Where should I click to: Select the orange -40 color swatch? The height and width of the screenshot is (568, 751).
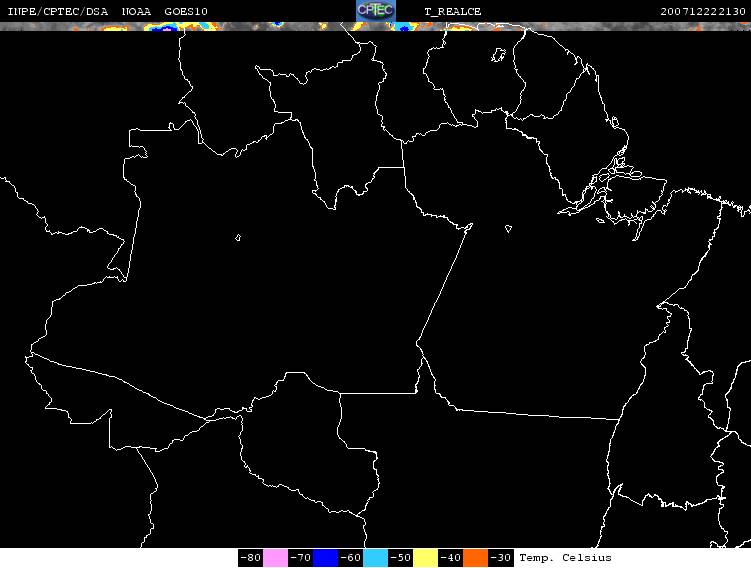[475, 557]
